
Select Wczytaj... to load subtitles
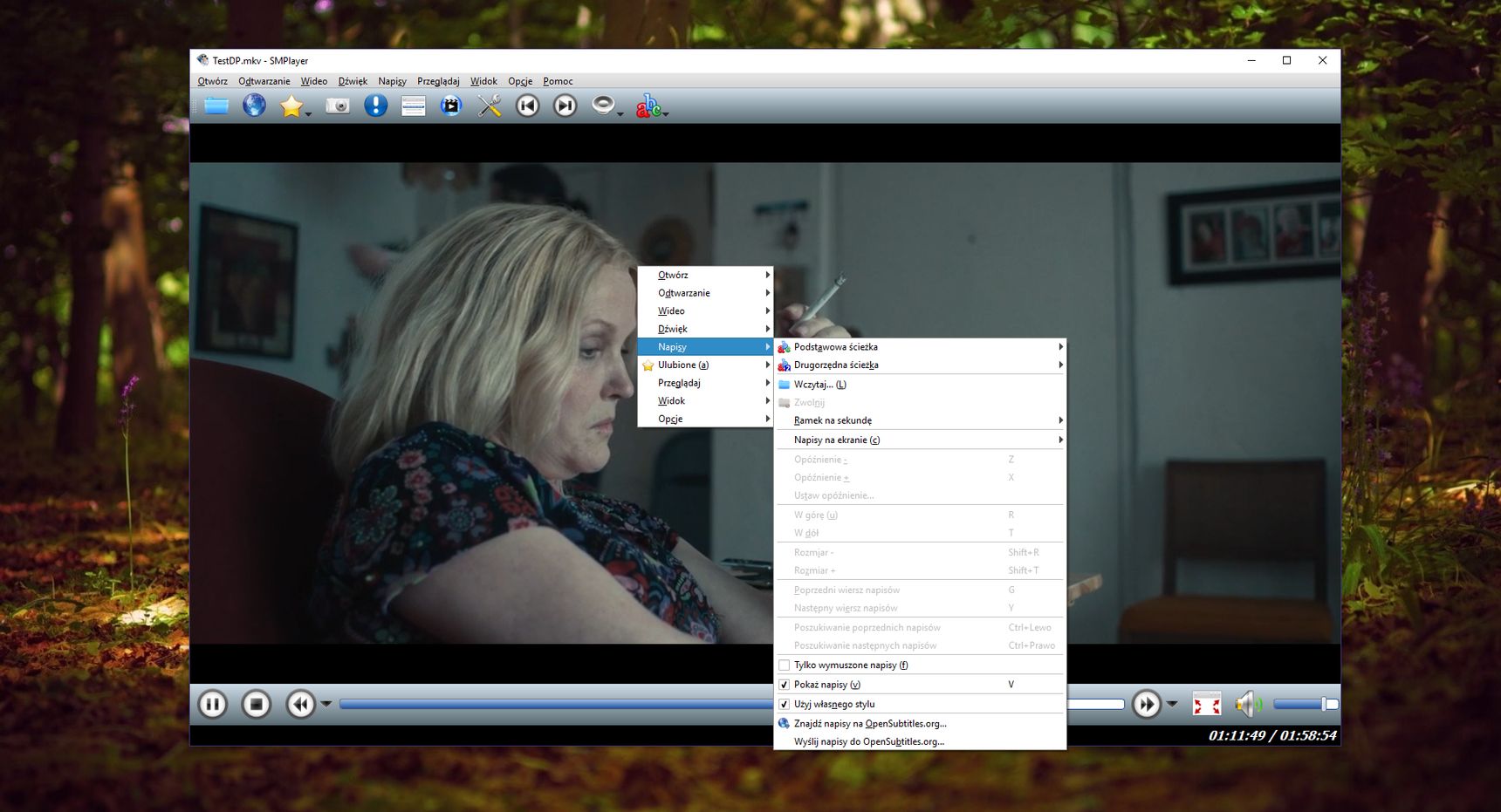(x=920, y=385)
